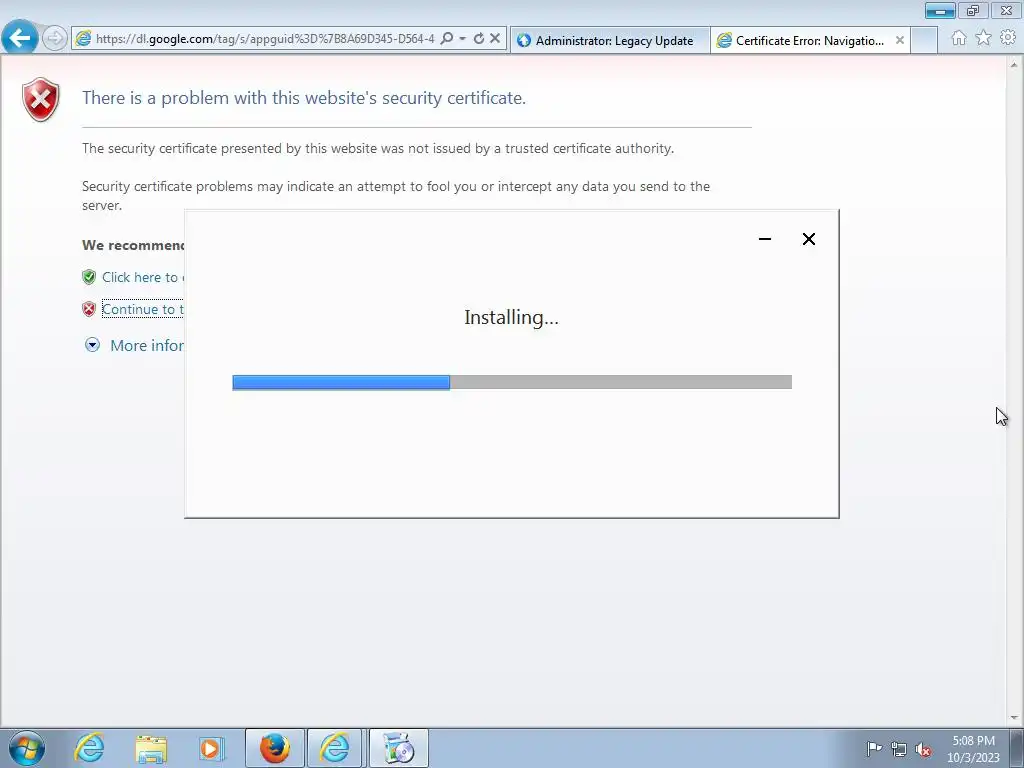This screenshot has height=768, width=1024.
Task: Click the Show desktop button
Action: pyautogui.click(x=1017, y=748)
